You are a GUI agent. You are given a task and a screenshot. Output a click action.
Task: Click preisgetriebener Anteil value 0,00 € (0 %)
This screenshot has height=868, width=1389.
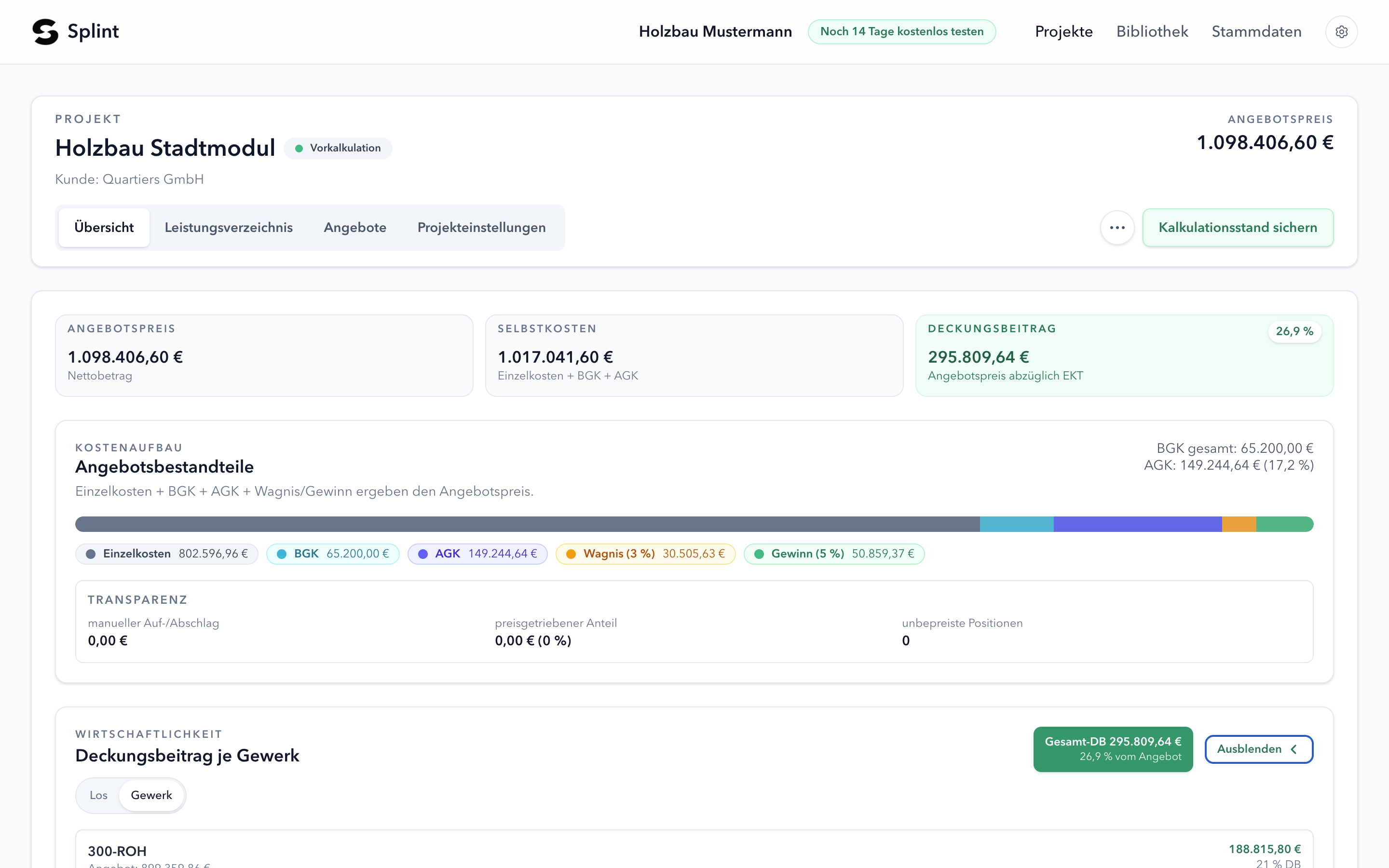tap(532, 641)
